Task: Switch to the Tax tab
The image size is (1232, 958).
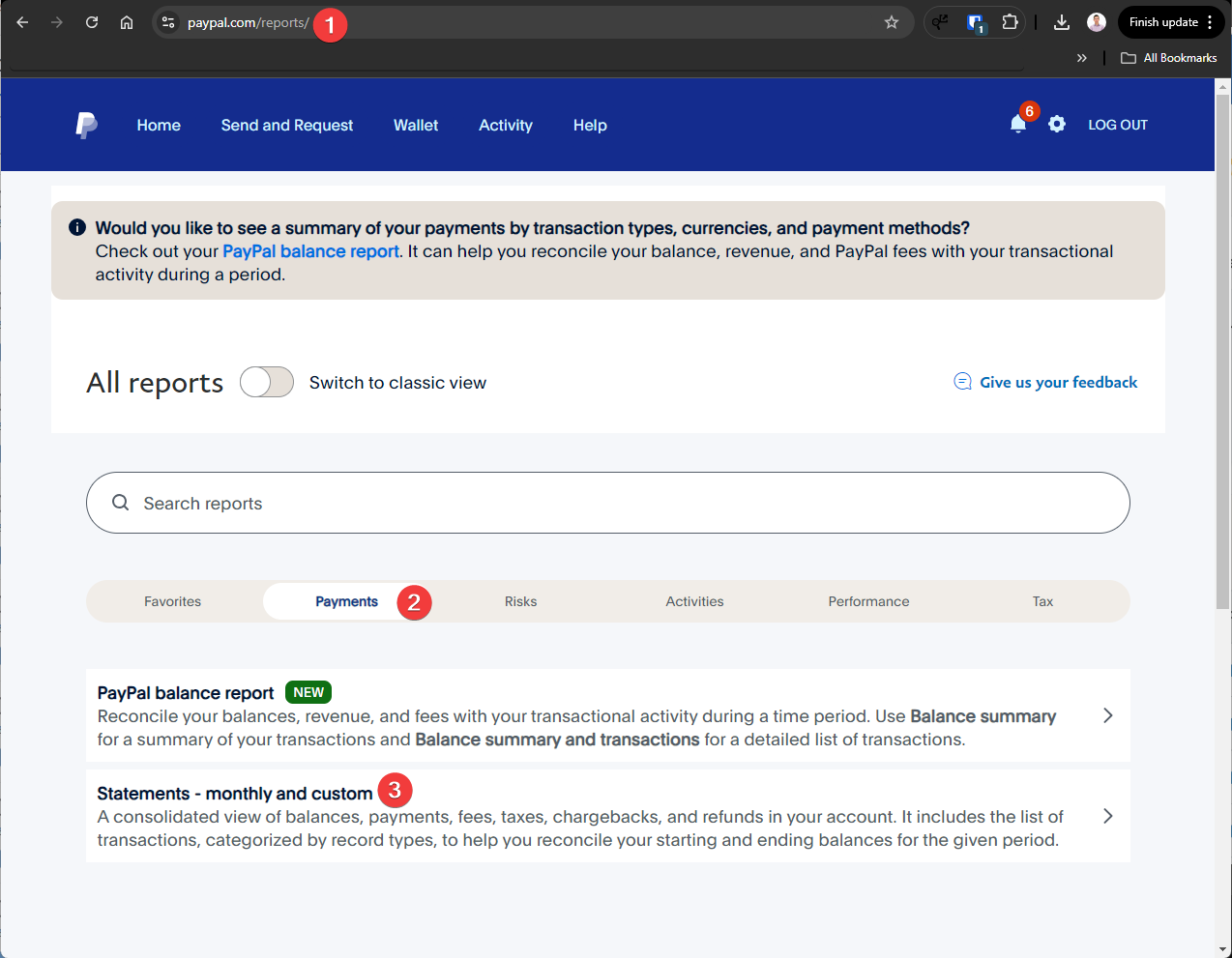Action: click(x=1042, y=601)
